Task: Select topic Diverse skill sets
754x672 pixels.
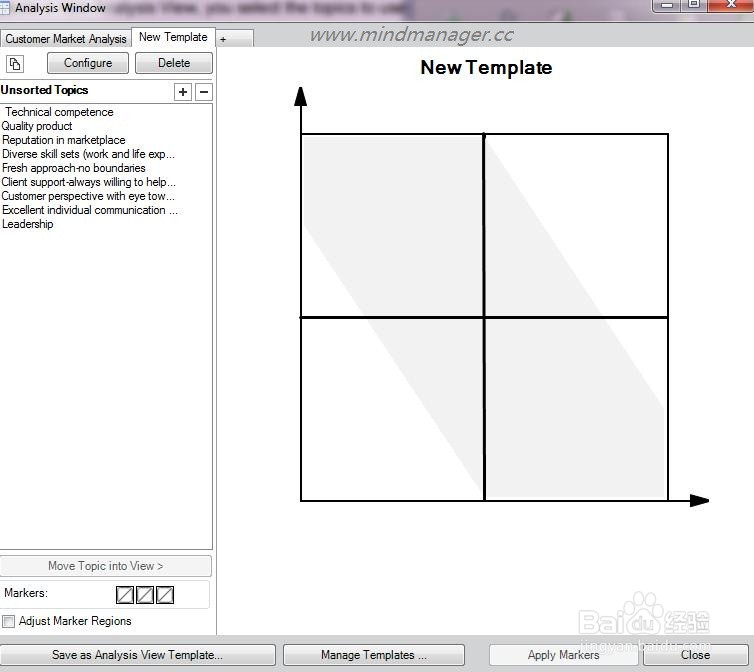Action: click(x=88, y=154)
